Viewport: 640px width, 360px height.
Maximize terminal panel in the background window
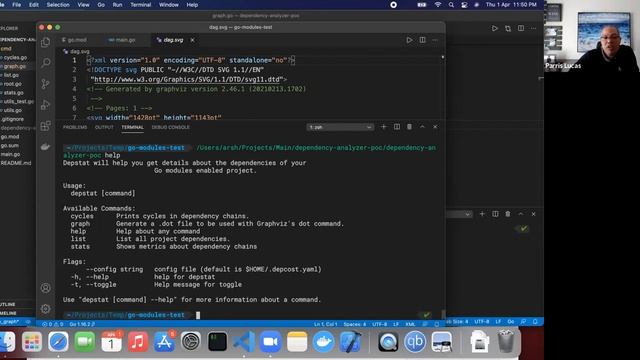[521, 214]
